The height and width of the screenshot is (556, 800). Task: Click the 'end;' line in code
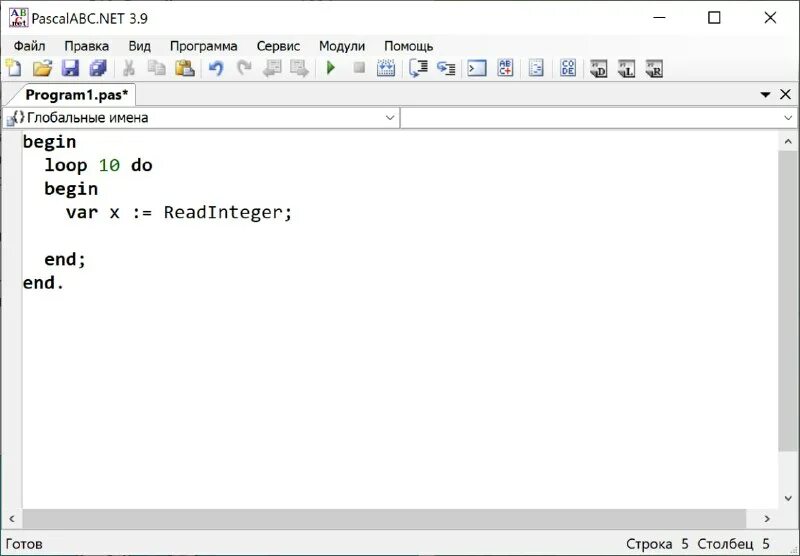(x=65, y=260)
